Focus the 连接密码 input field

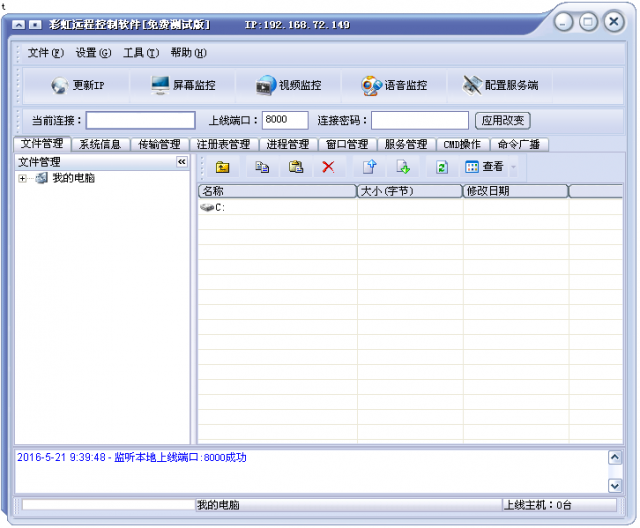coord(420,121)
